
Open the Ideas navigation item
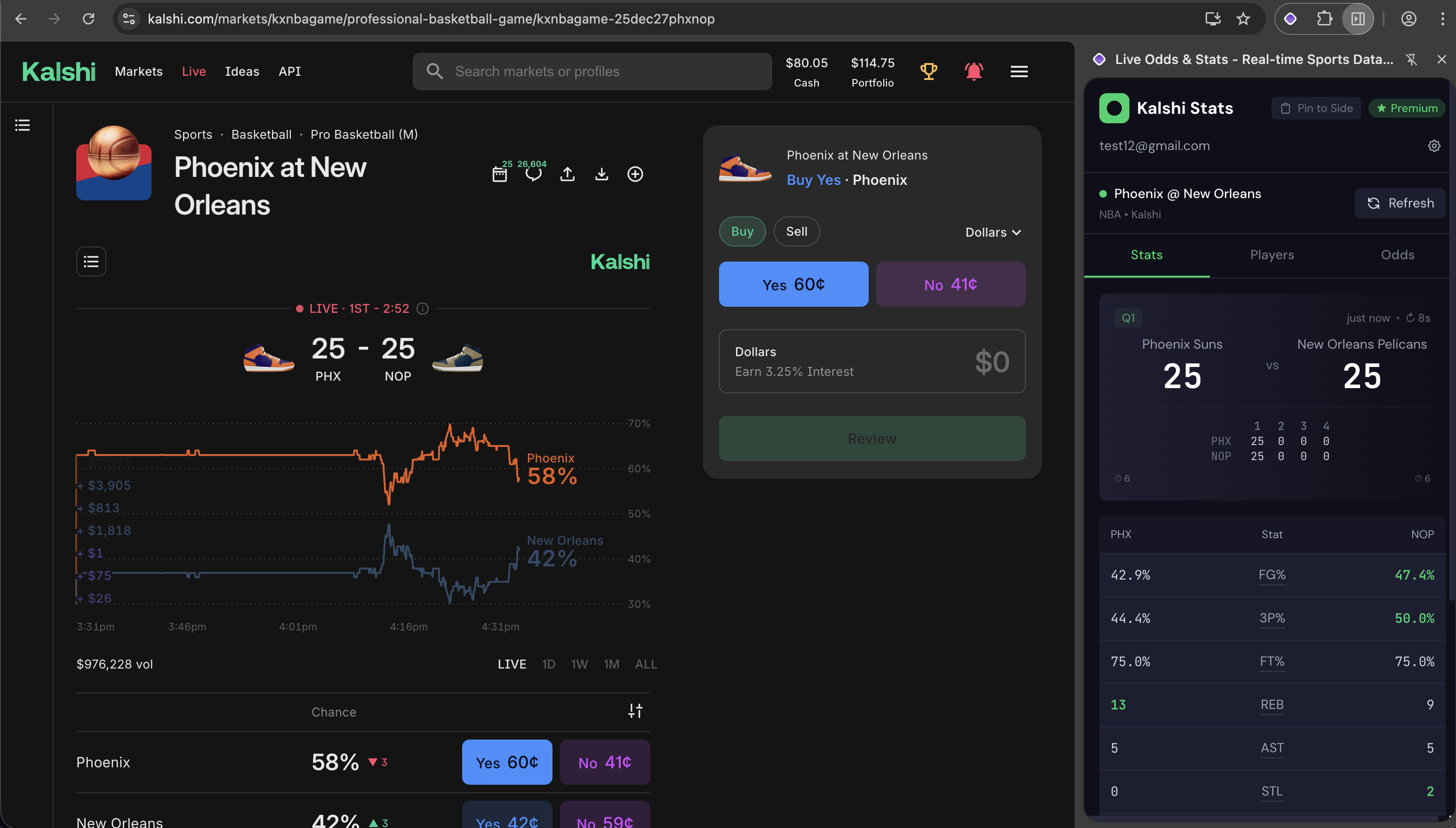click(x=242, y=71)
